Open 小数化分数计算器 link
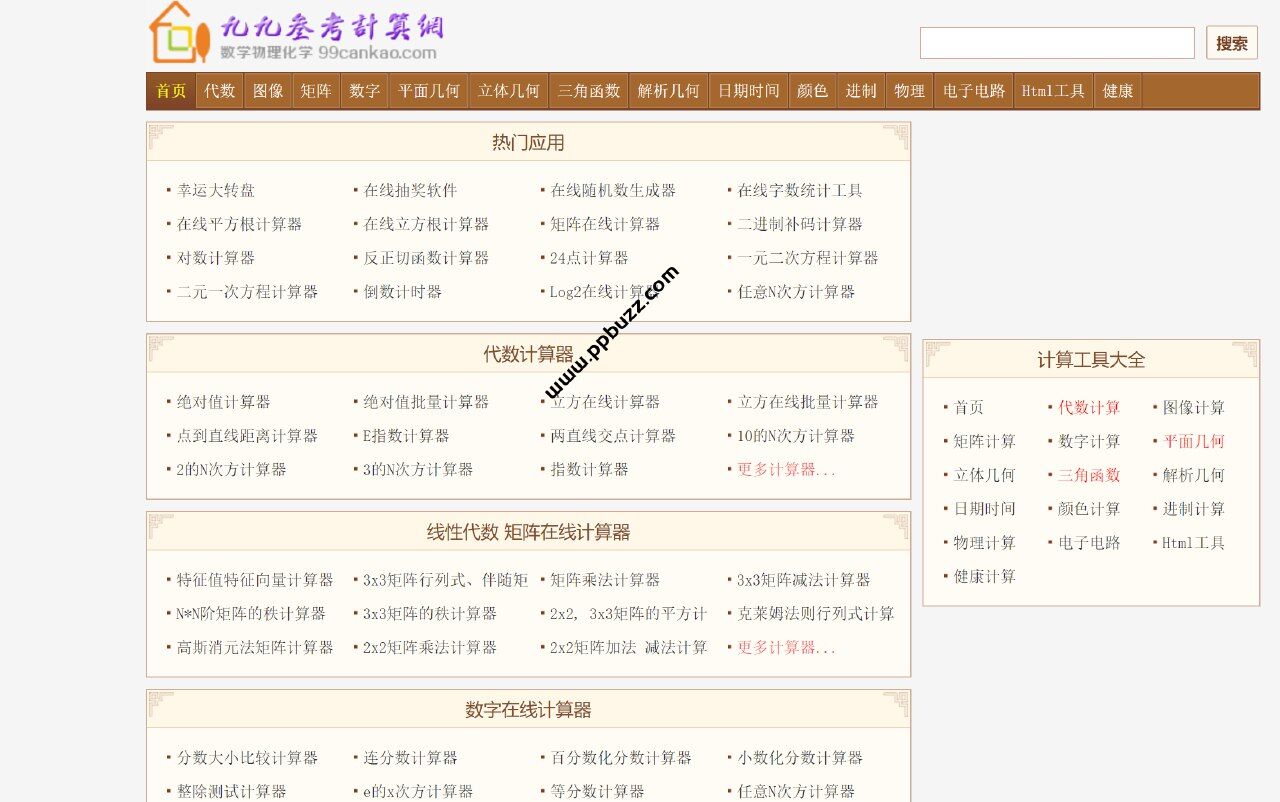The image size is (1280, 802). [x=800, y=758]
